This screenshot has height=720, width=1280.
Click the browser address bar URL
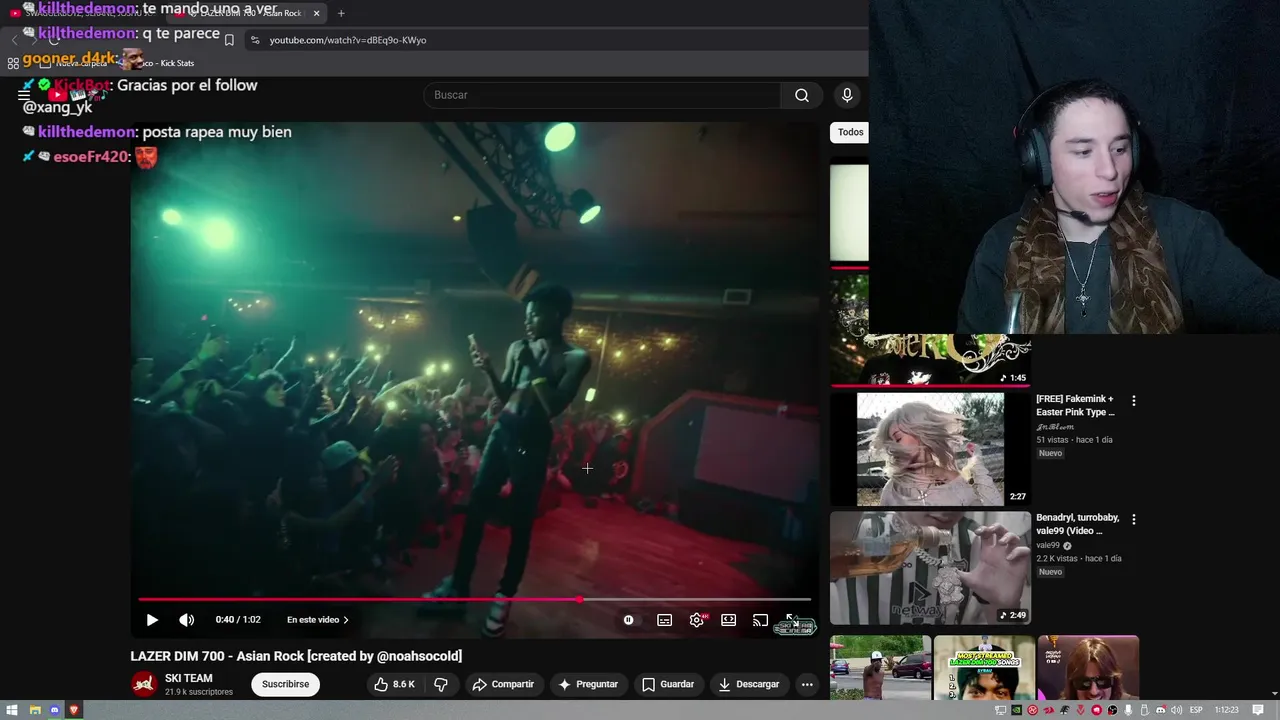pos(348,40)
